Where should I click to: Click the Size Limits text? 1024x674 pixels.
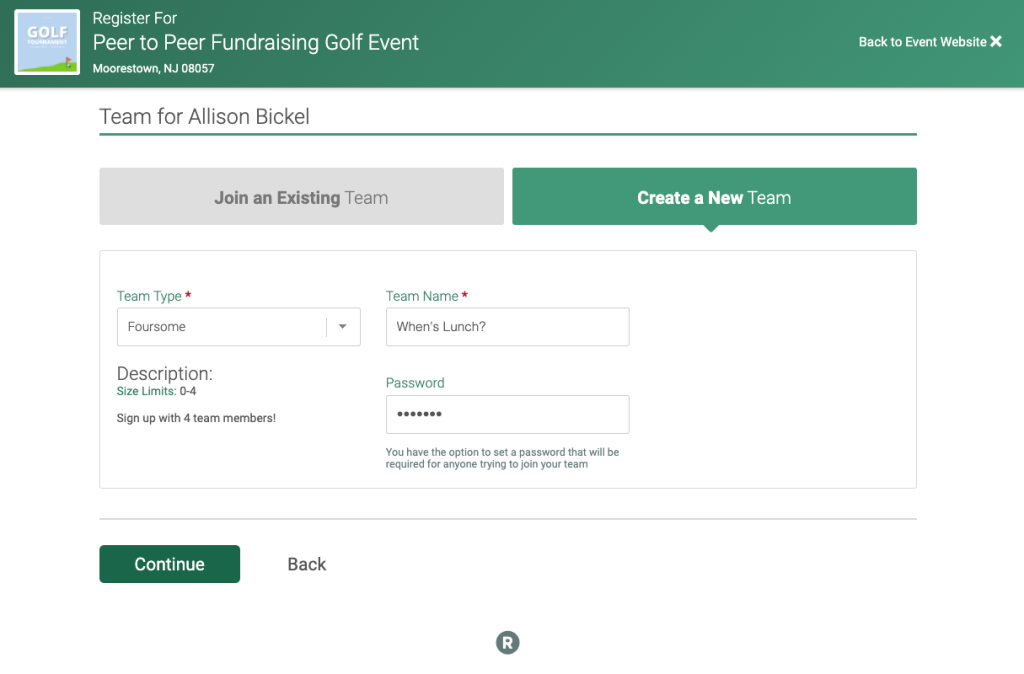(156, 391)
